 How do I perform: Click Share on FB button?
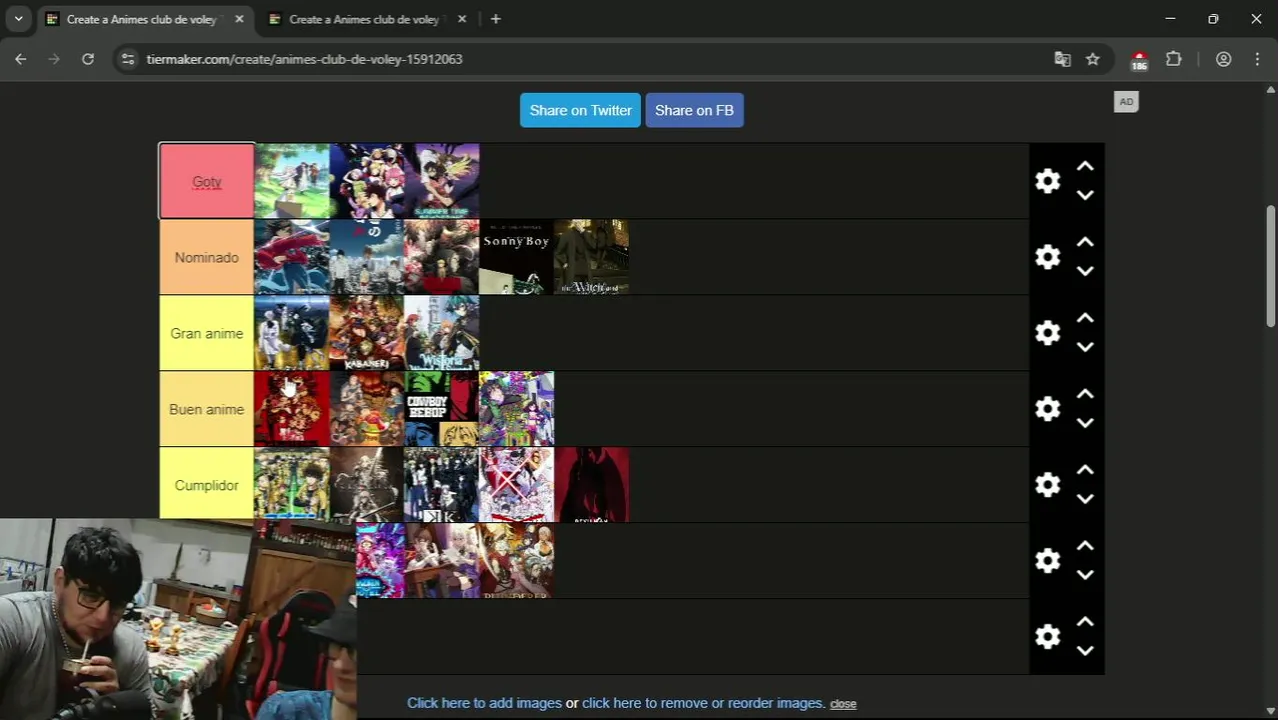tap(694, 110)
